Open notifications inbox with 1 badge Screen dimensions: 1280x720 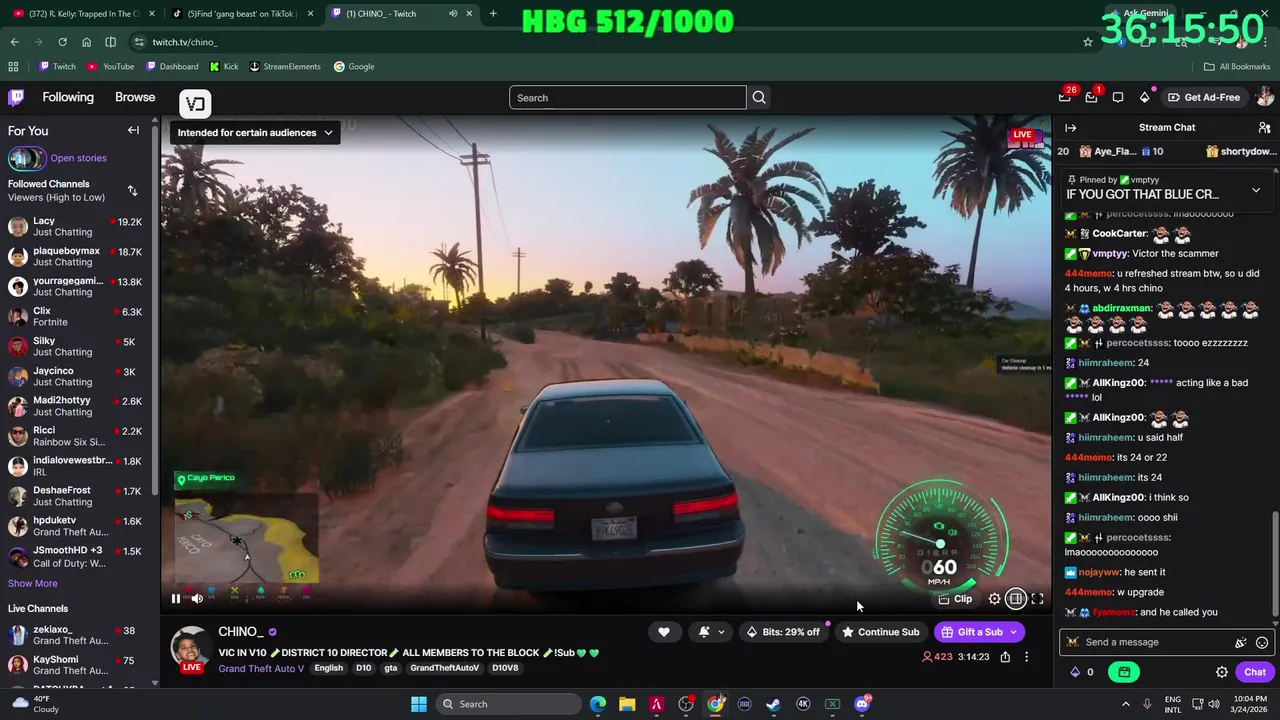pyautogui.click(x=1091, y=97)
